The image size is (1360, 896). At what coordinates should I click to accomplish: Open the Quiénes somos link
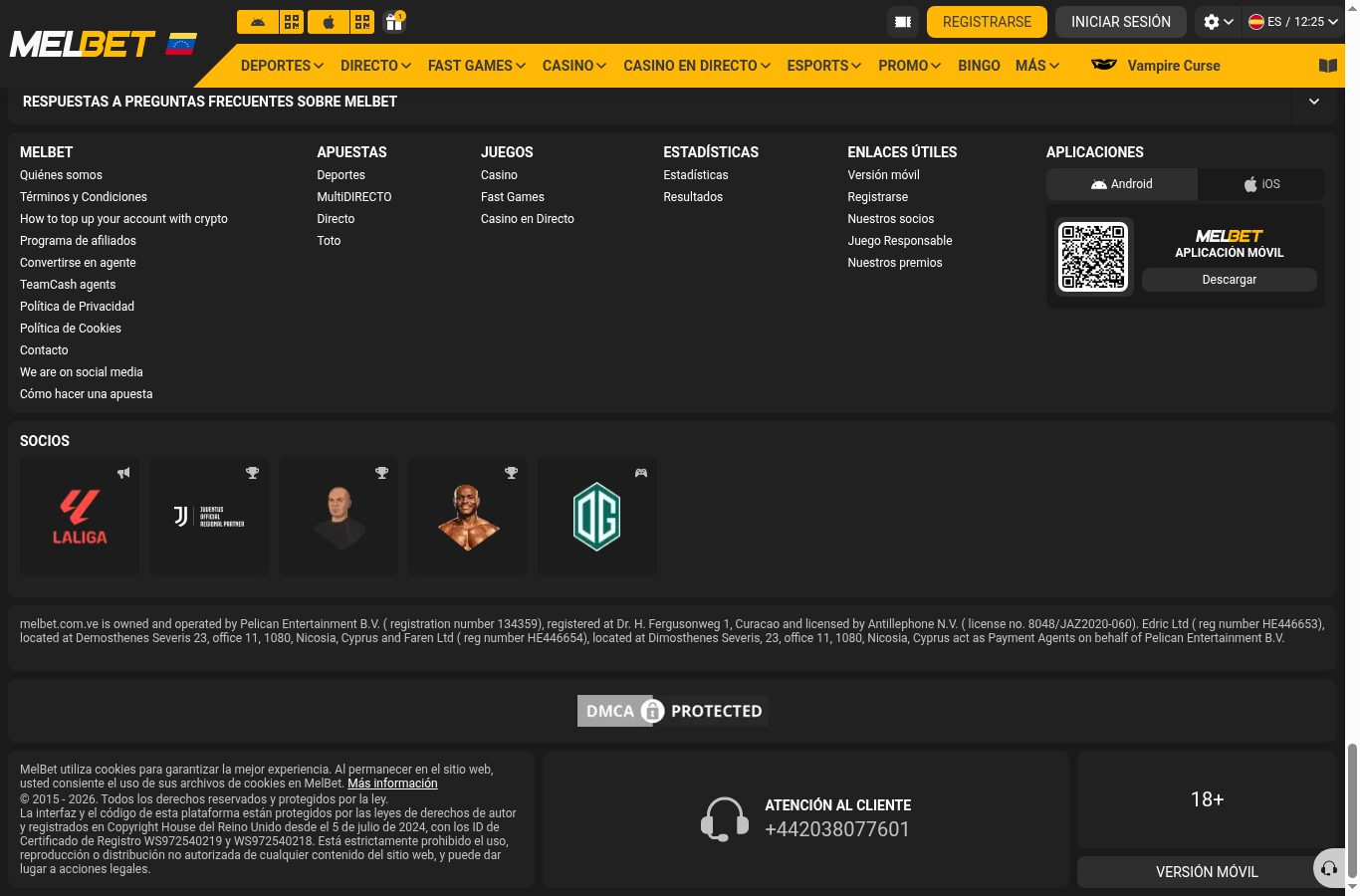[61, 175]
